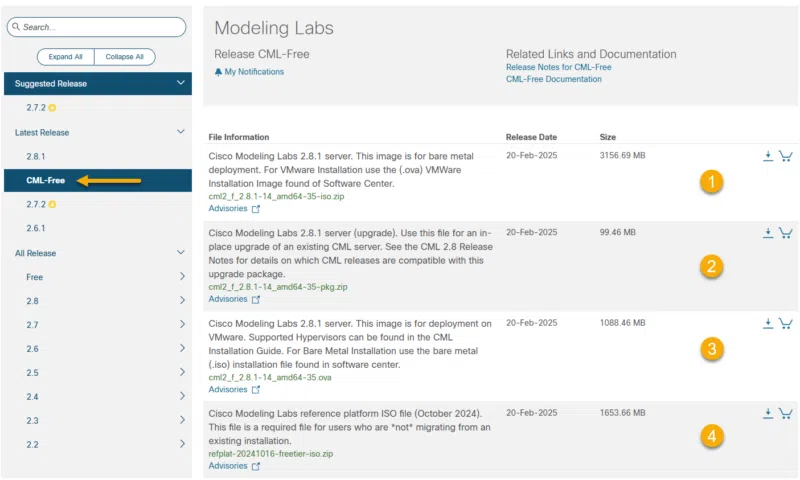Screen dimensions: 800x480
Task: Download the refplat freetier ISO zip
Action: click(x=768, y=413)
